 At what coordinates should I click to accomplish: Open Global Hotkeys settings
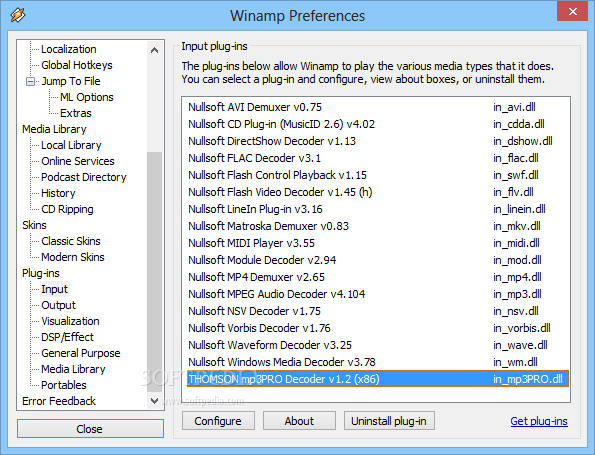77,65
